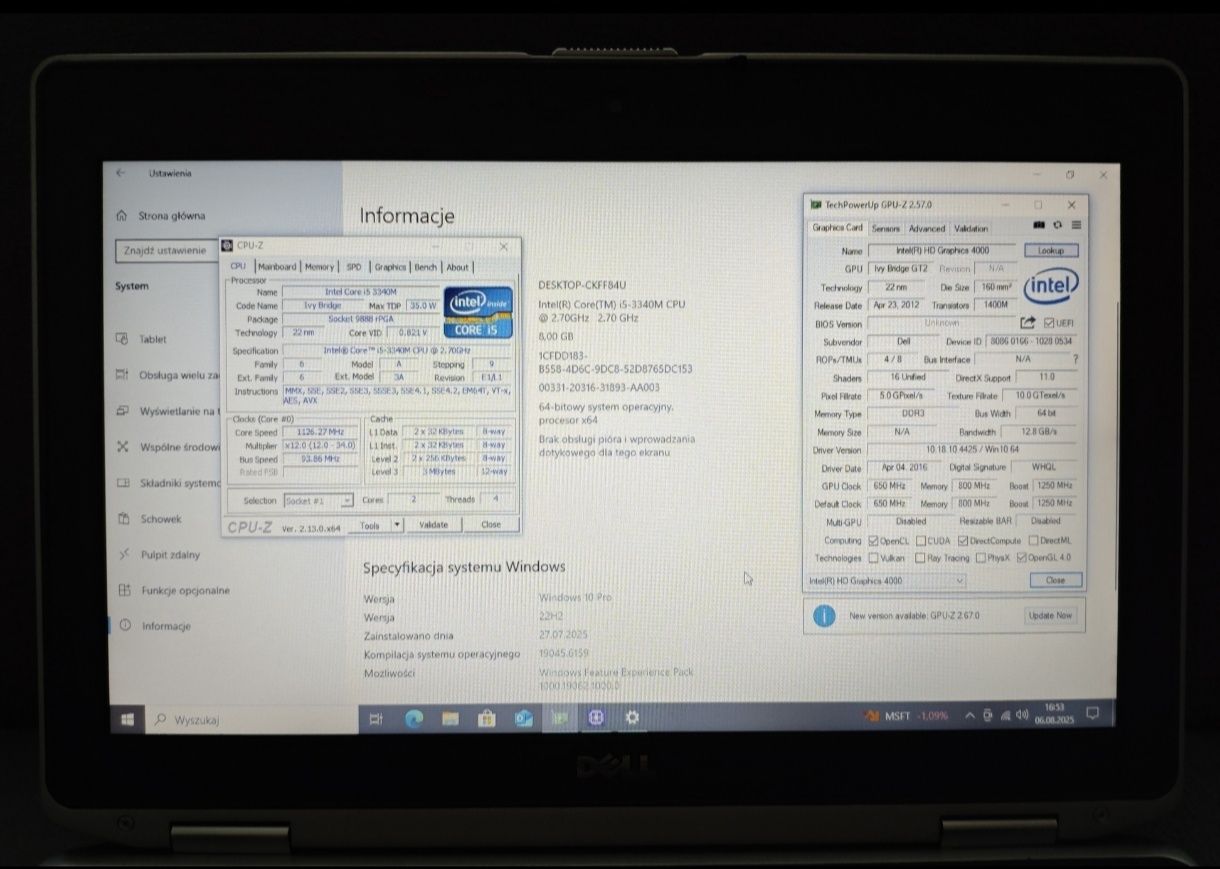Click the CPU-Z title bar app icon
Viewport: 1220px width, 869px height.
point(228,245)
